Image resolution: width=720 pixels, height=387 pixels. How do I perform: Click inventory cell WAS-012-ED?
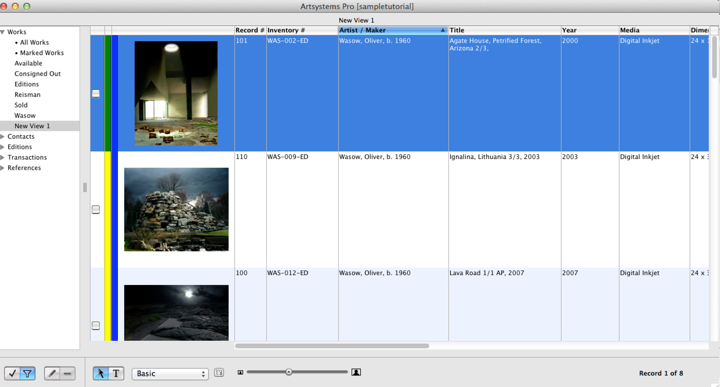[x=288, y=273]
